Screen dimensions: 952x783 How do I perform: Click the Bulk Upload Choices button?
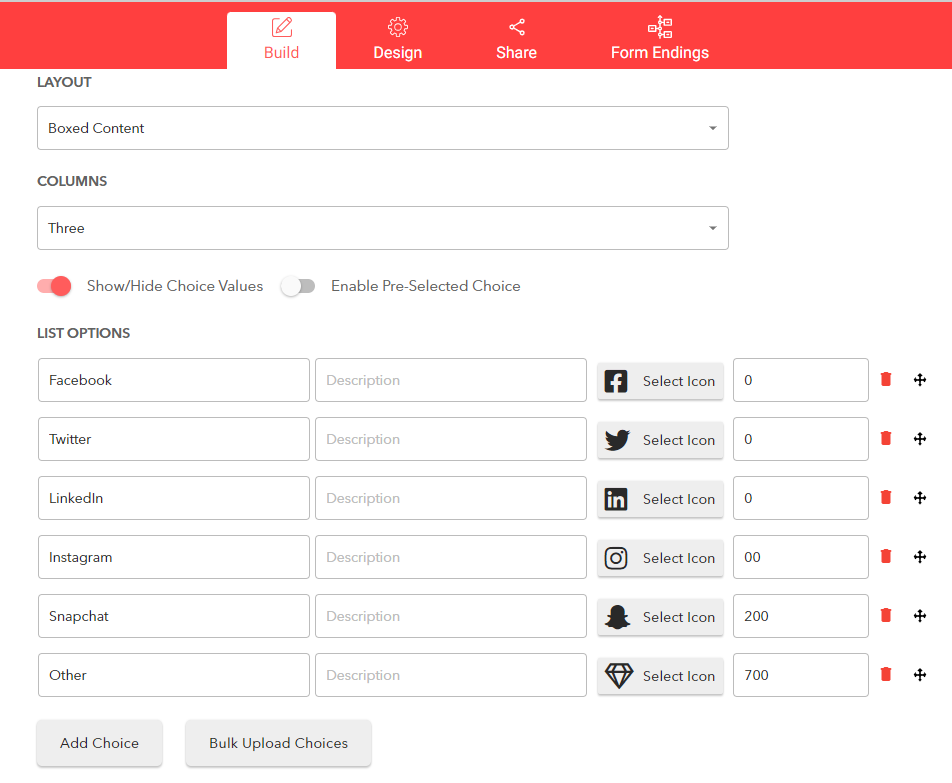click(279, 743)
